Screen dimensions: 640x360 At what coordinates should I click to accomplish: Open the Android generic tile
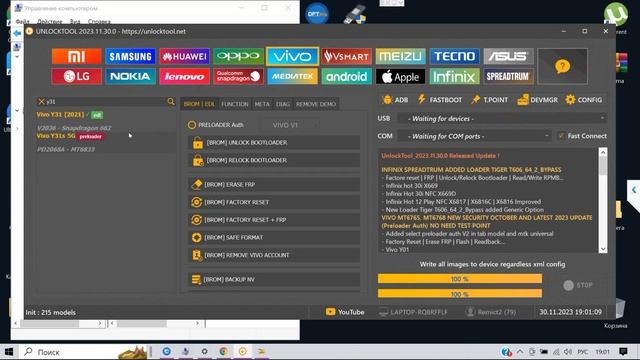(x=346, y=76)
